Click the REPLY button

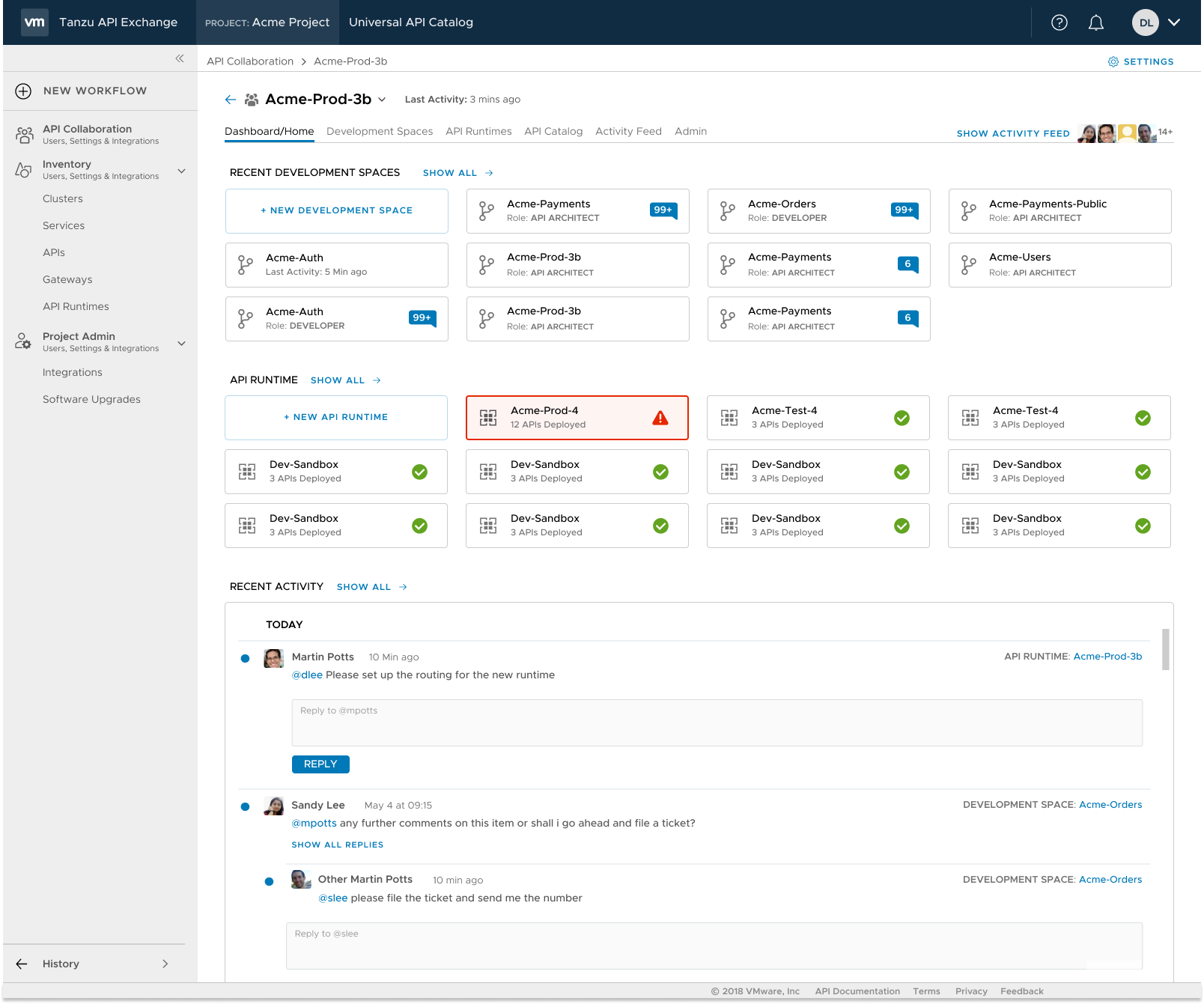click(320, 764)
